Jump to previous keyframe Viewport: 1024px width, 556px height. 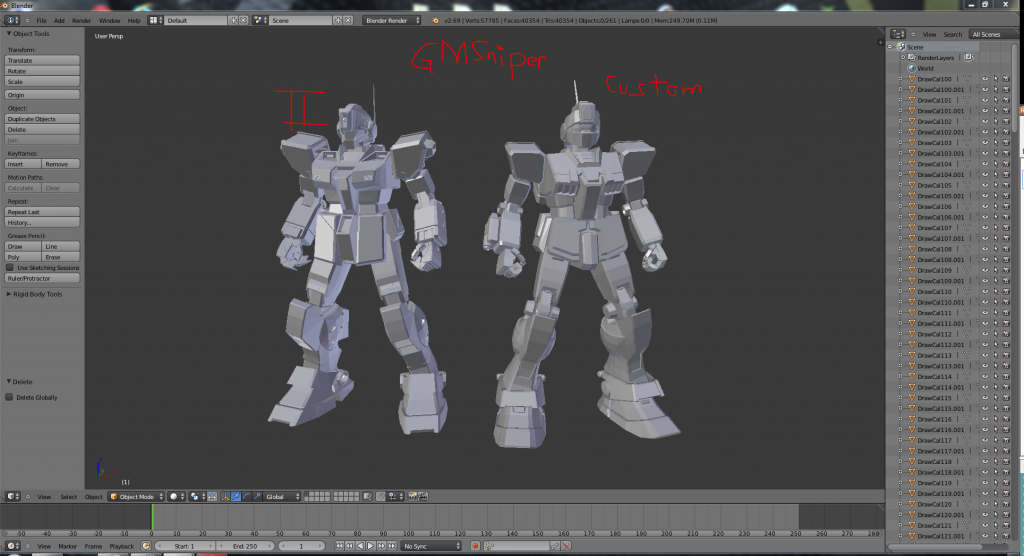(349, 546)
